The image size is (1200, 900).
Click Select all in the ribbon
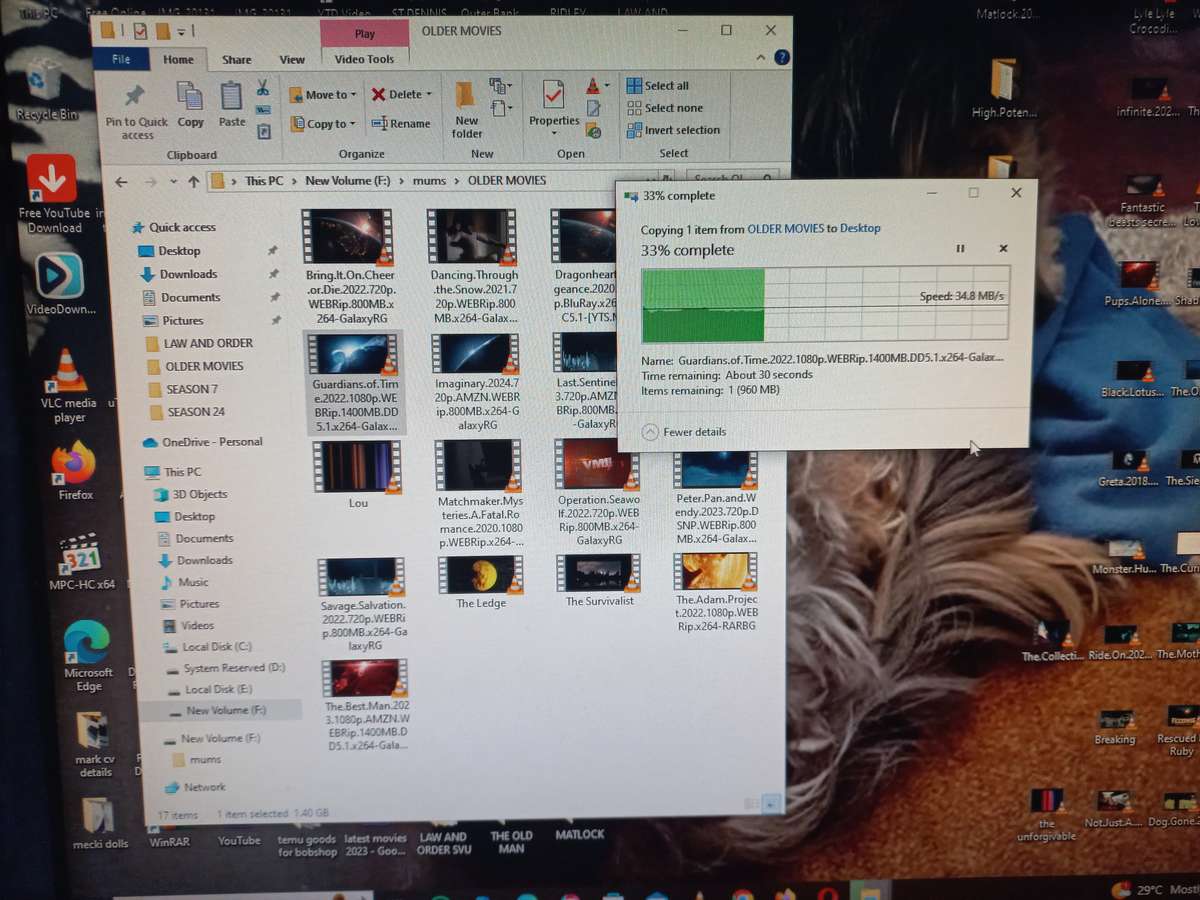(660, 85)
